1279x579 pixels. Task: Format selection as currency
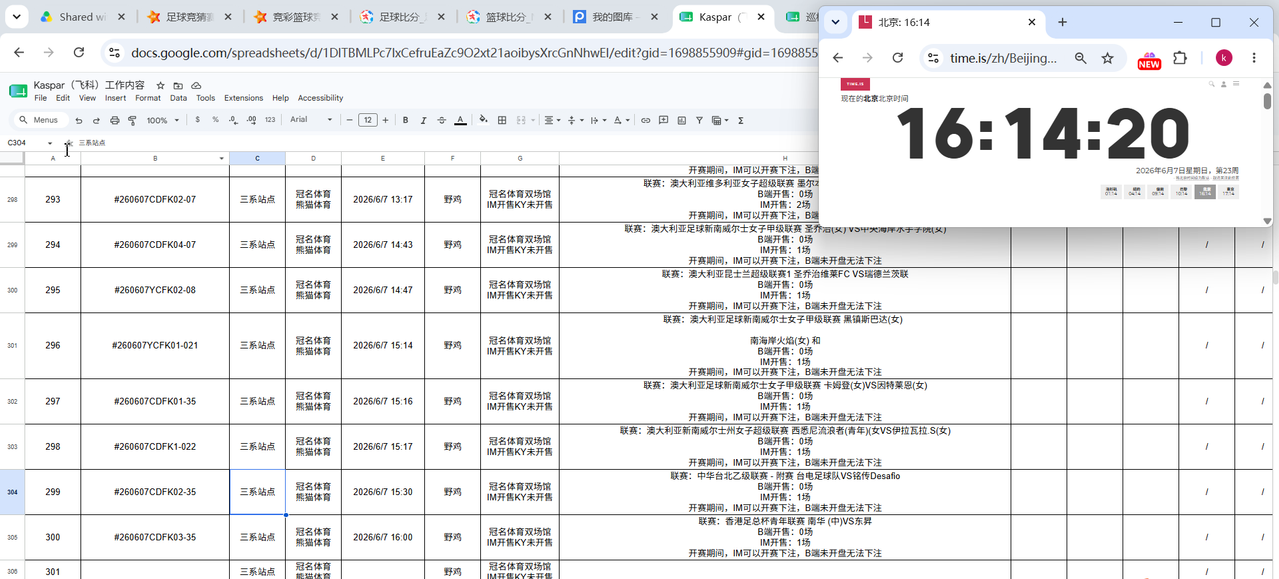coord(198,120)
